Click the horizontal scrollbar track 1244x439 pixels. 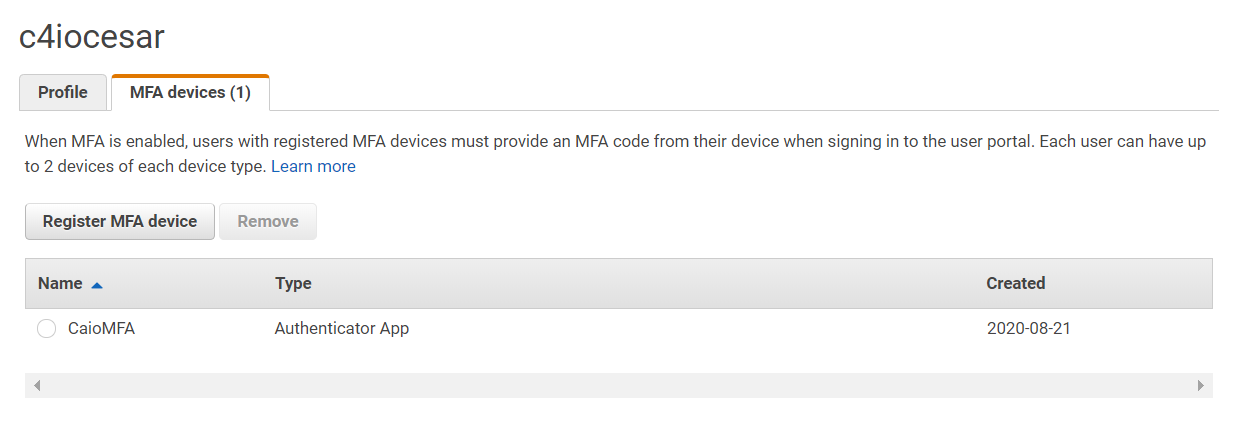(x=618, y=385)
